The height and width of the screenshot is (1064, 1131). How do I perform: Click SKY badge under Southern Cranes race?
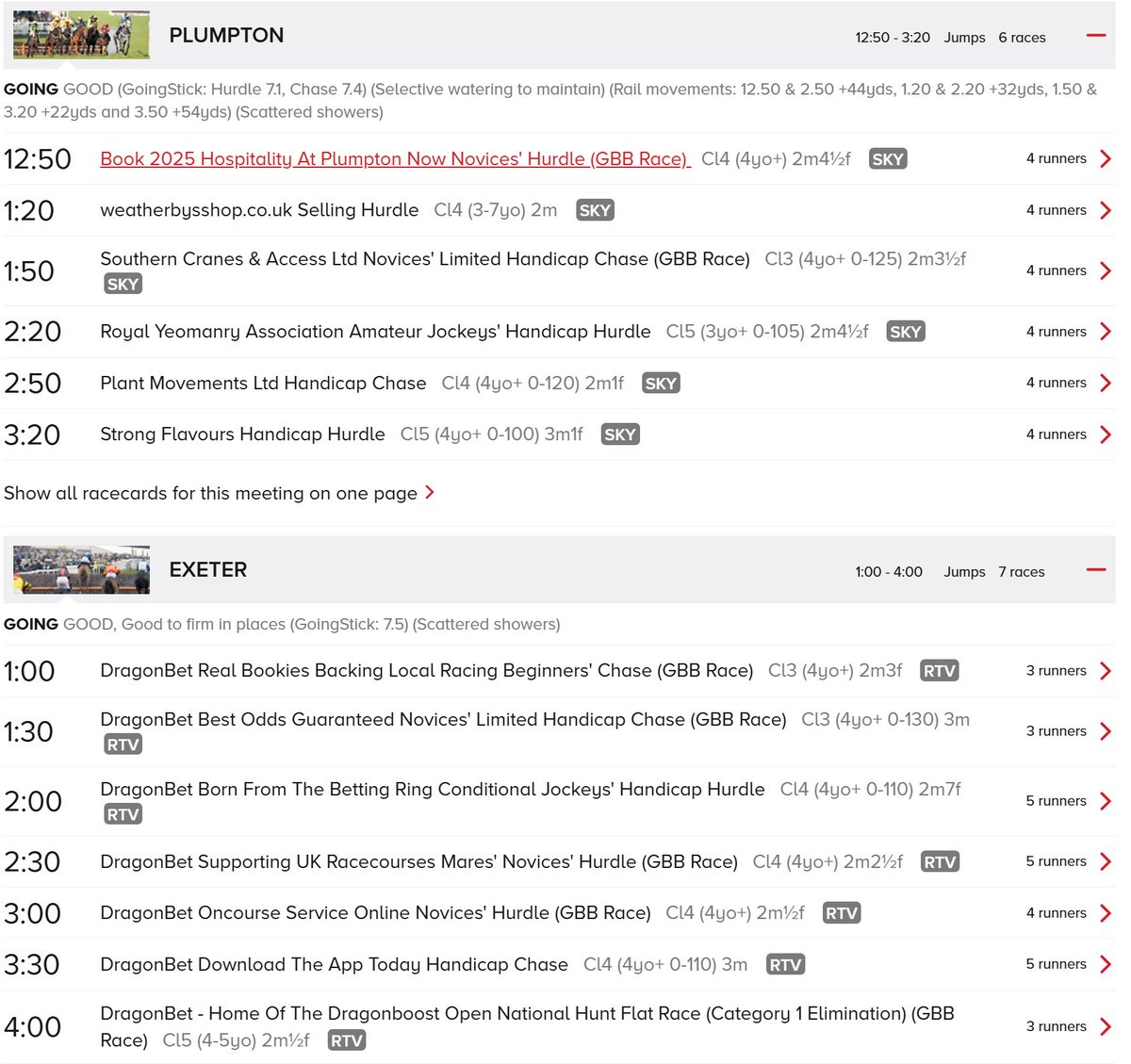pos(123,284)
